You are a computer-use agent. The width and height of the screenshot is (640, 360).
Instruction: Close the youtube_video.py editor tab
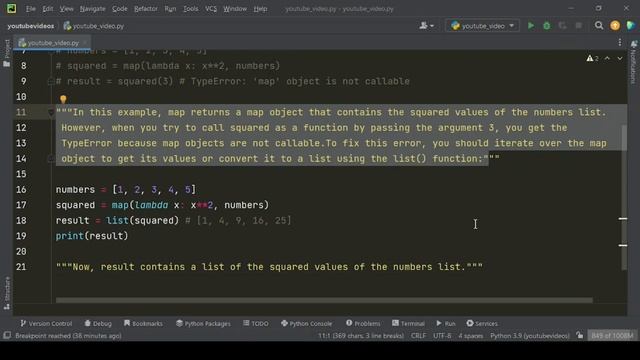(85, 42)
